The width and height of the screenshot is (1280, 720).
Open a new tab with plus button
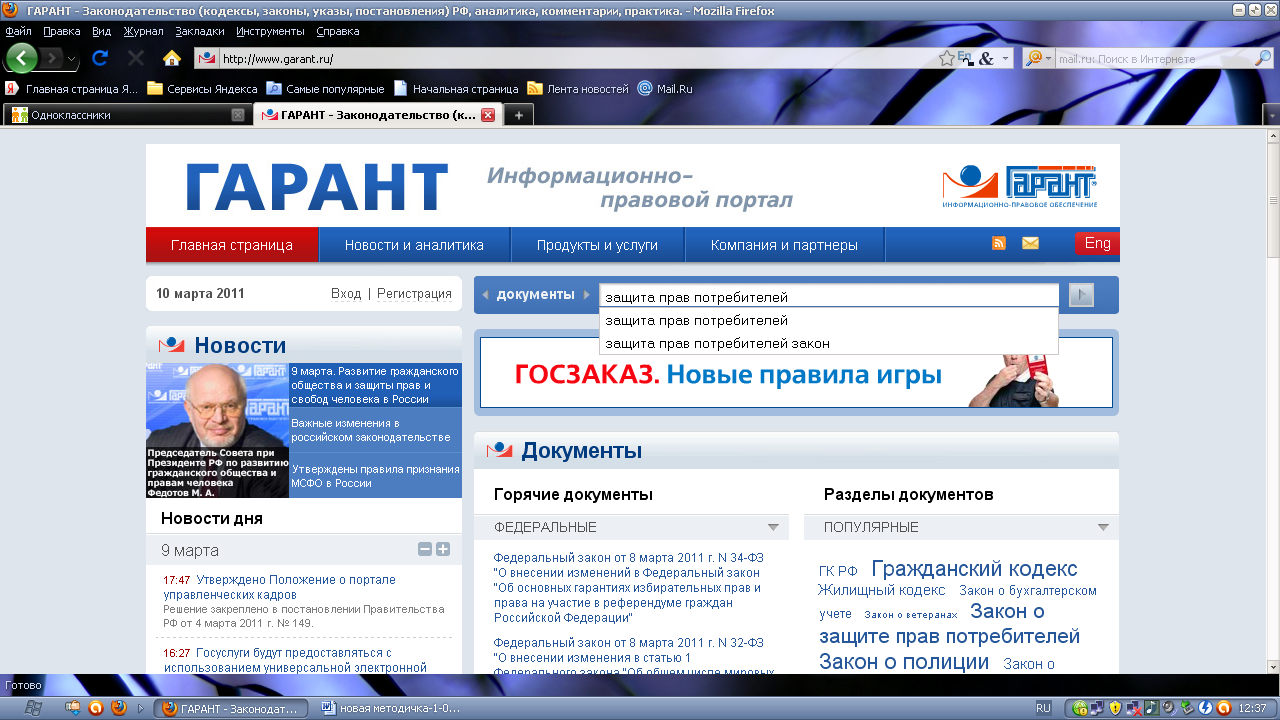518,115
